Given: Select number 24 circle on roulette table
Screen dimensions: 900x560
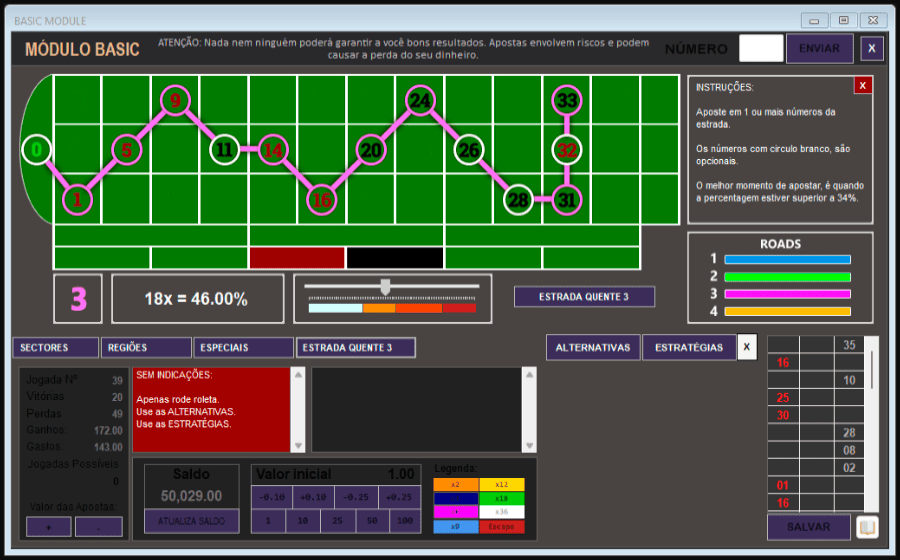Looking at the screenshot, I should pos(421,101).
